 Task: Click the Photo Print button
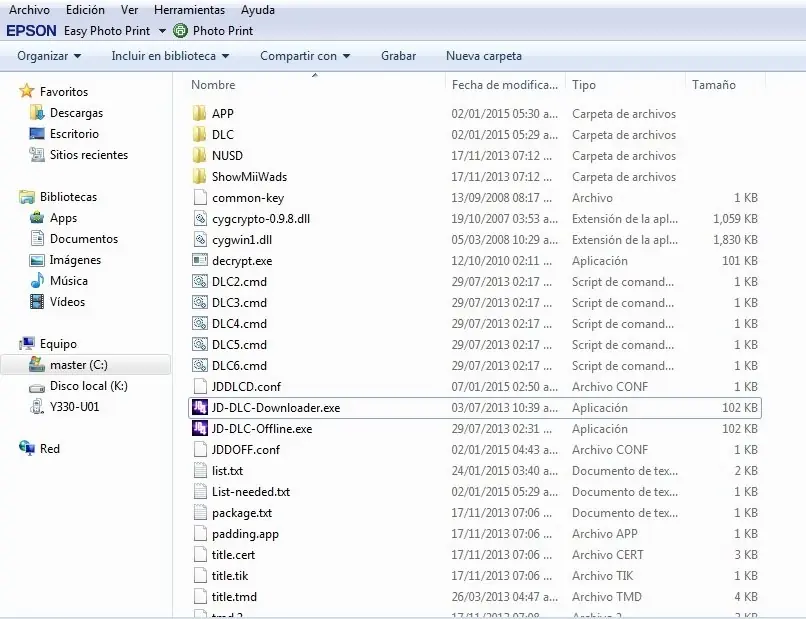223,31
